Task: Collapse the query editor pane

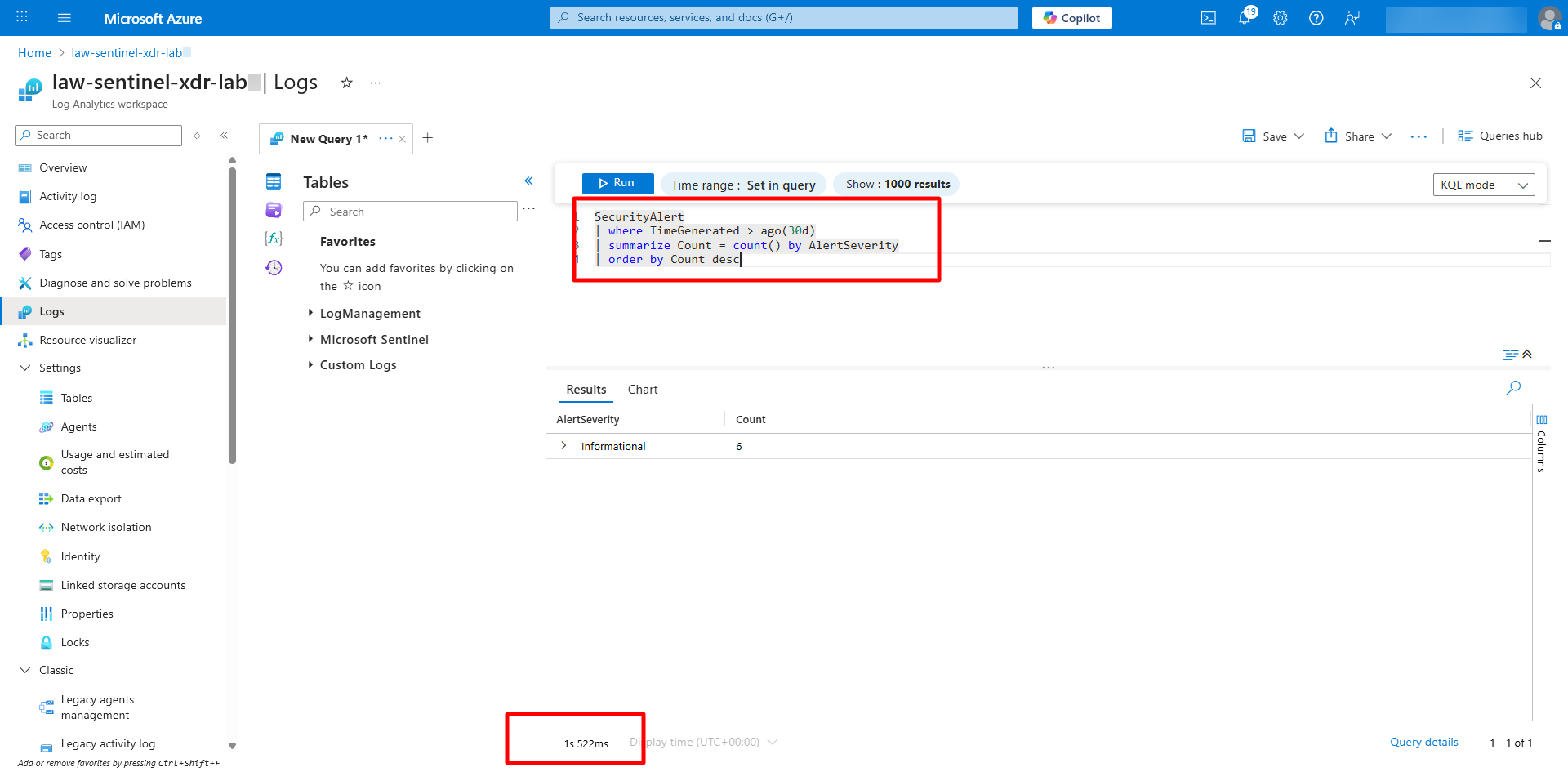Action: click(x=1527, y=354)
